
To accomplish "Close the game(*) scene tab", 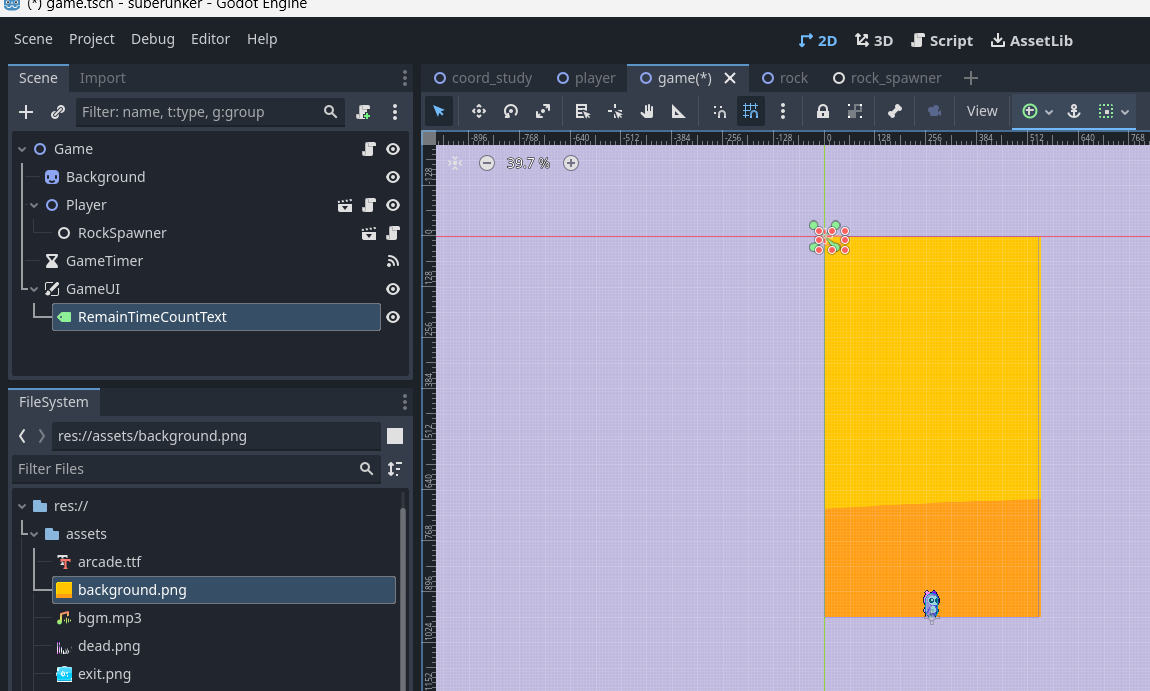I will tap(730, 78).
